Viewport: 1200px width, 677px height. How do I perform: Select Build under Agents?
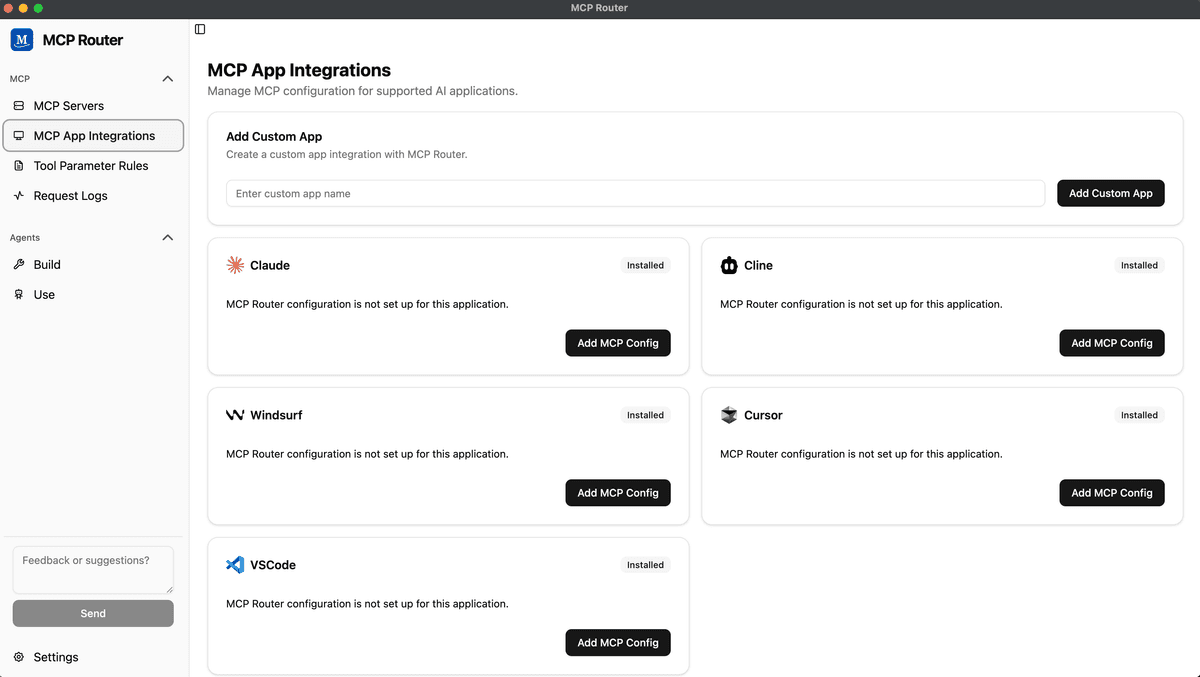click(x=47, y=265)
